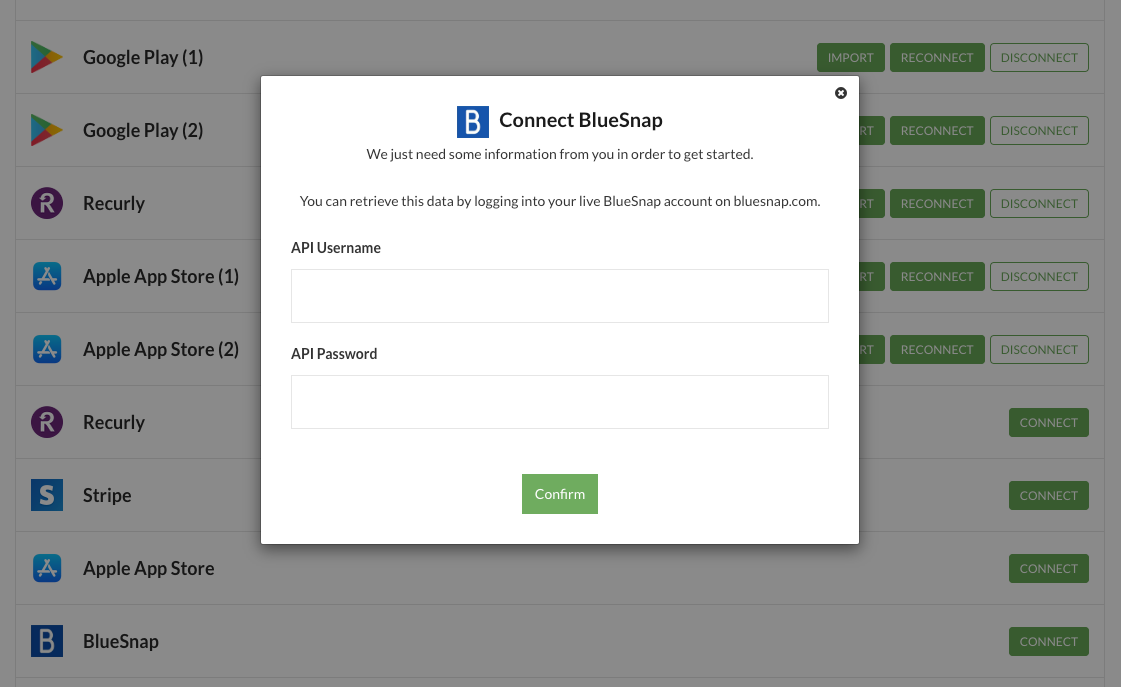Connect the unnumbered Apple App Store
Image resolution: width=1121 pixels, height=687 pixels.
tap(1049, 568)
